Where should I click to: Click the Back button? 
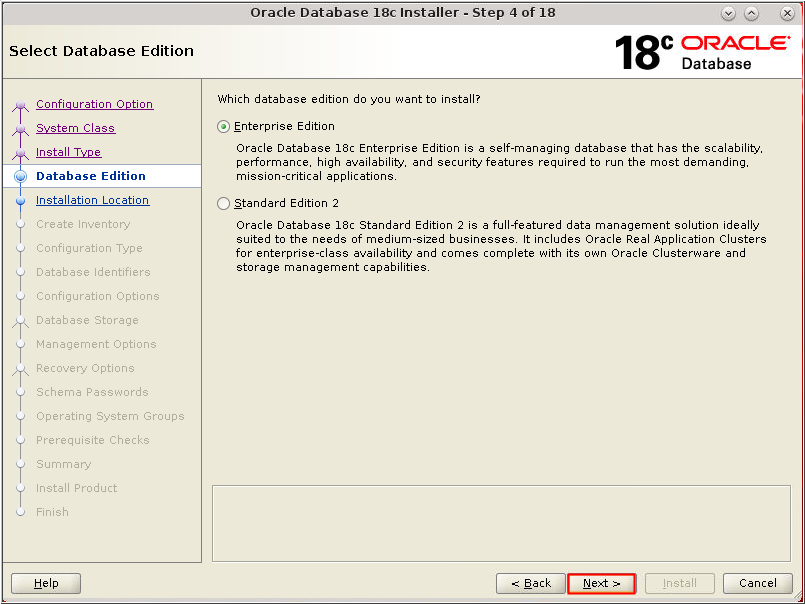(x=530, y=583)
